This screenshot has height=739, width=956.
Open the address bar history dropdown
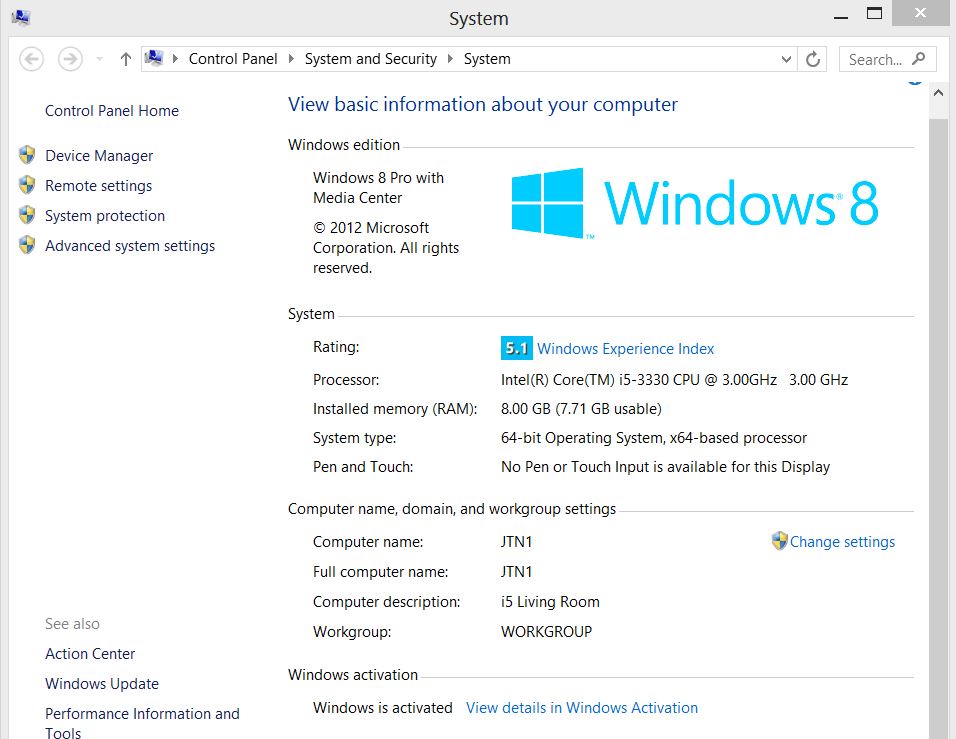click(786, 59)
